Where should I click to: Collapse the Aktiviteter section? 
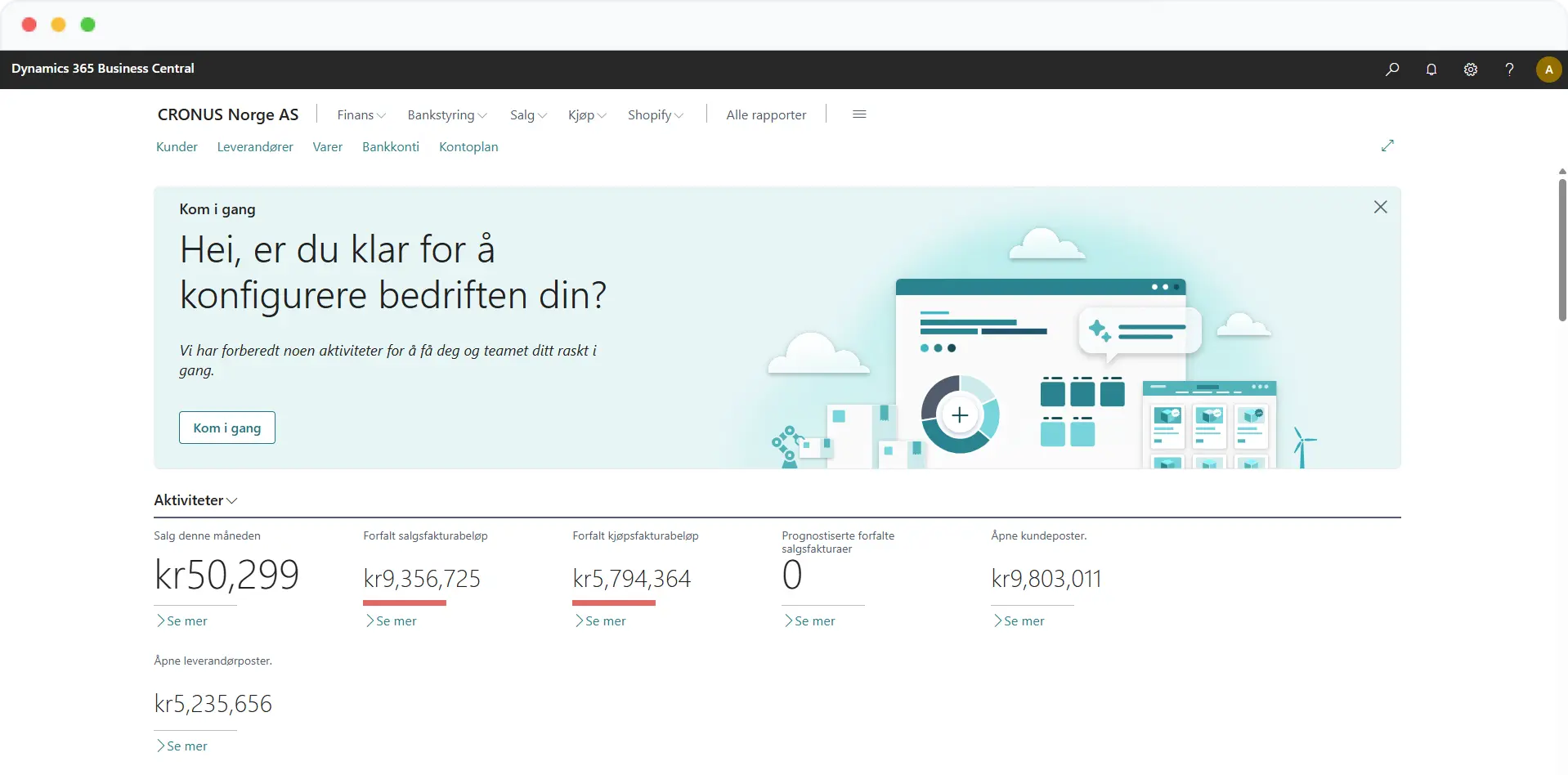tap(196, 500)
